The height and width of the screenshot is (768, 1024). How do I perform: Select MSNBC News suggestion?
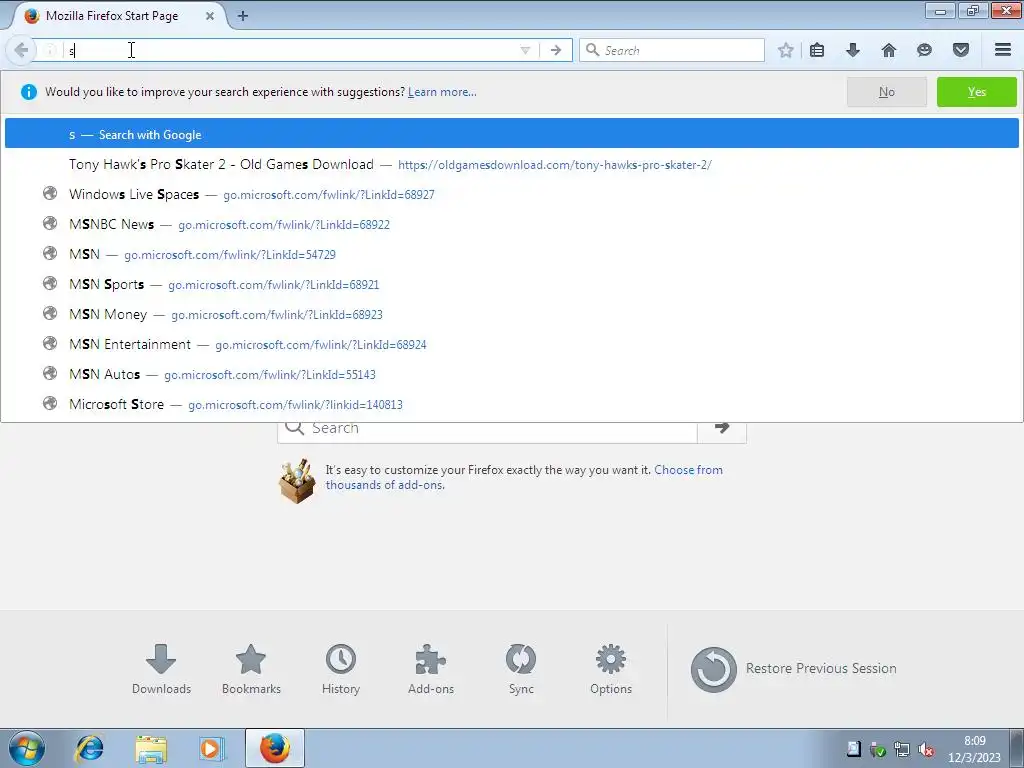(x=511, y=225)
